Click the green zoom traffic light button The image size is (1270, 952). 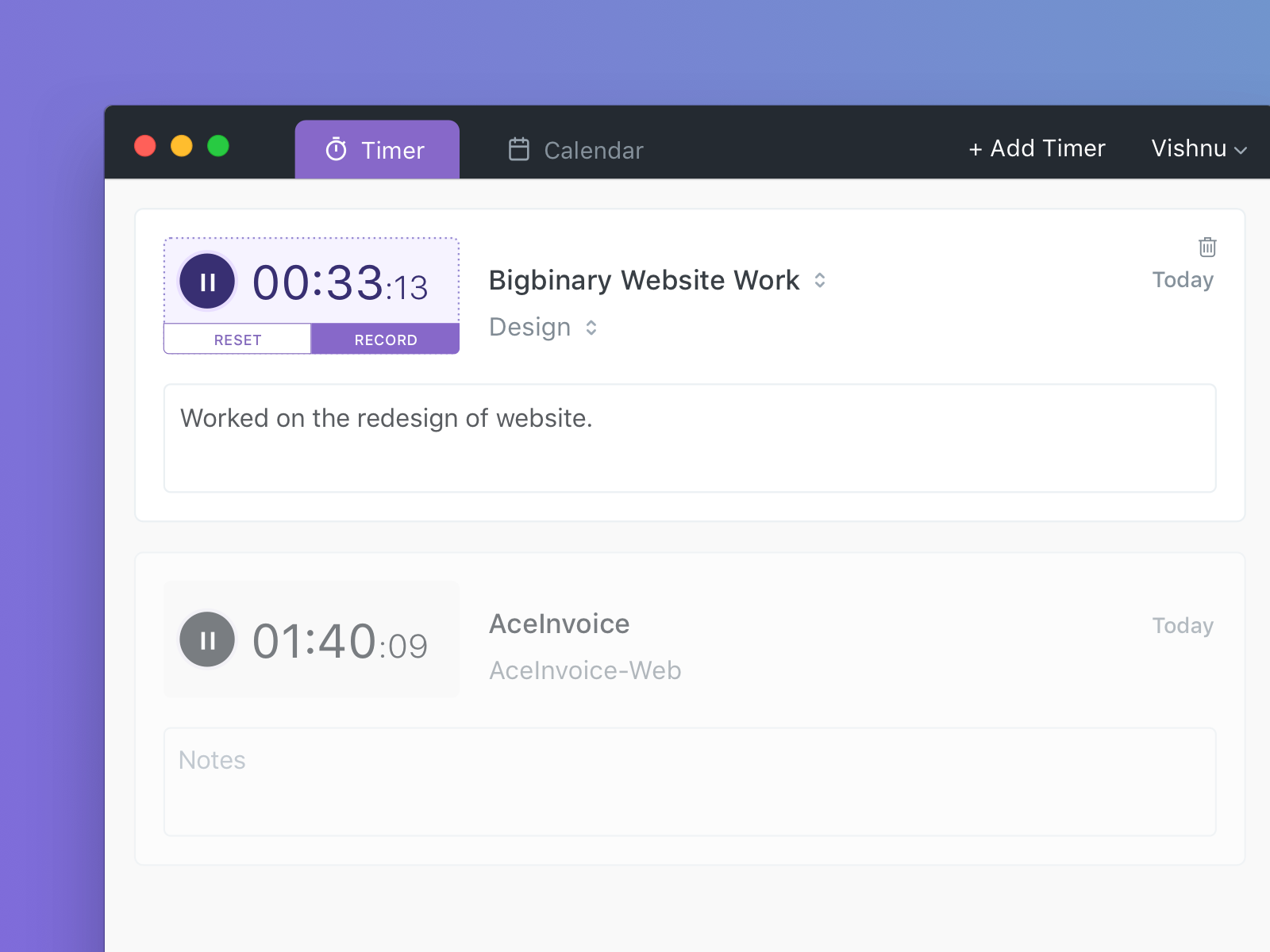click(x=218, y=146)
